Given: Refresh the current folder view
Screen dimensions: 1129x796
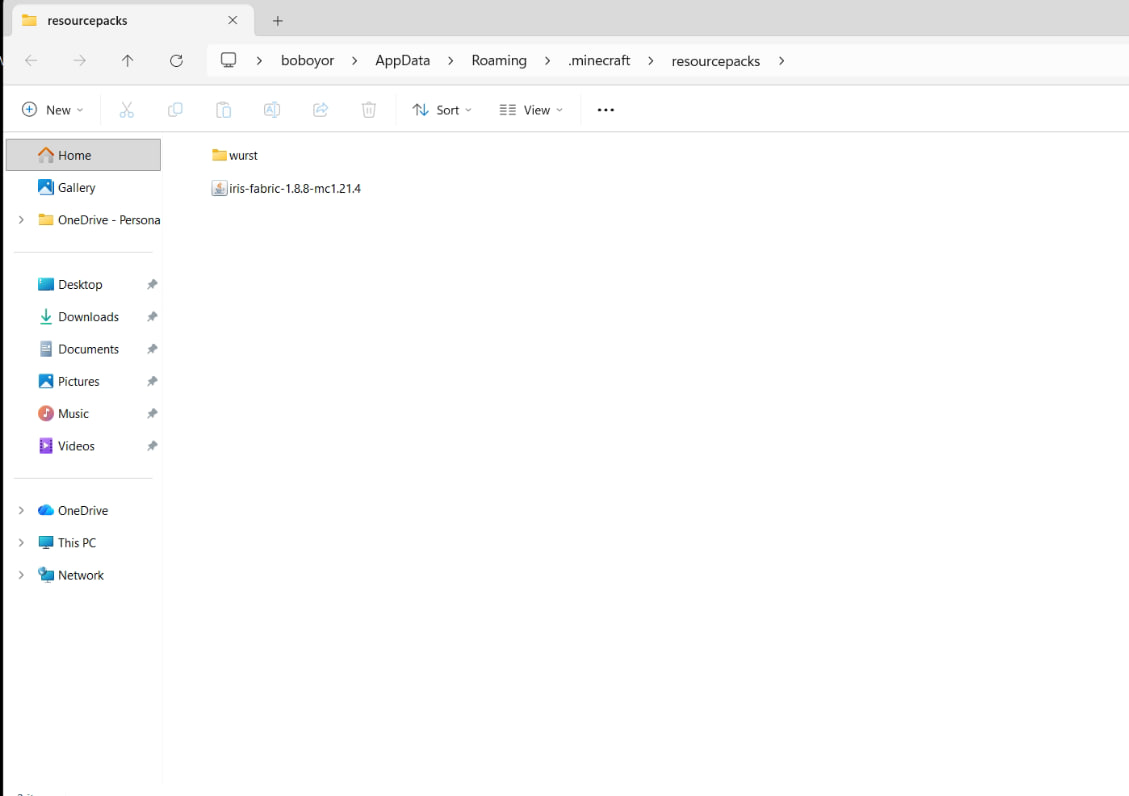Looking at the screenshot, I should click(x=176, y=61).
